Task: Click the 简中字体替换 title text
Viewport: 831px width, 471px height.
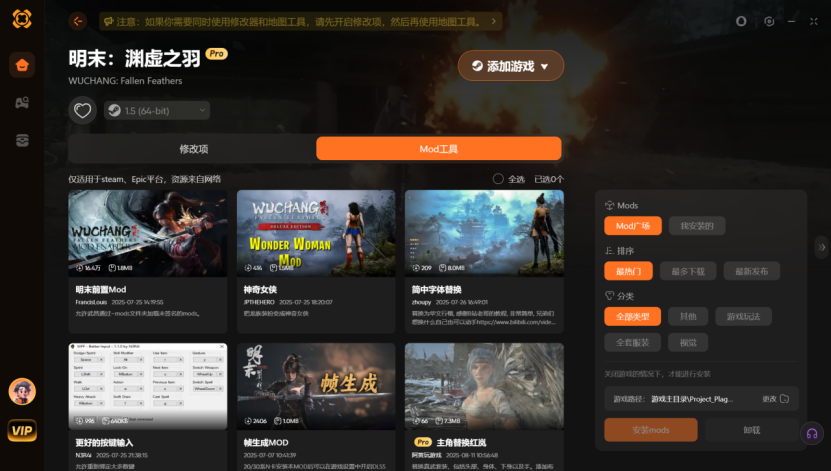Action: pos(437,289)
